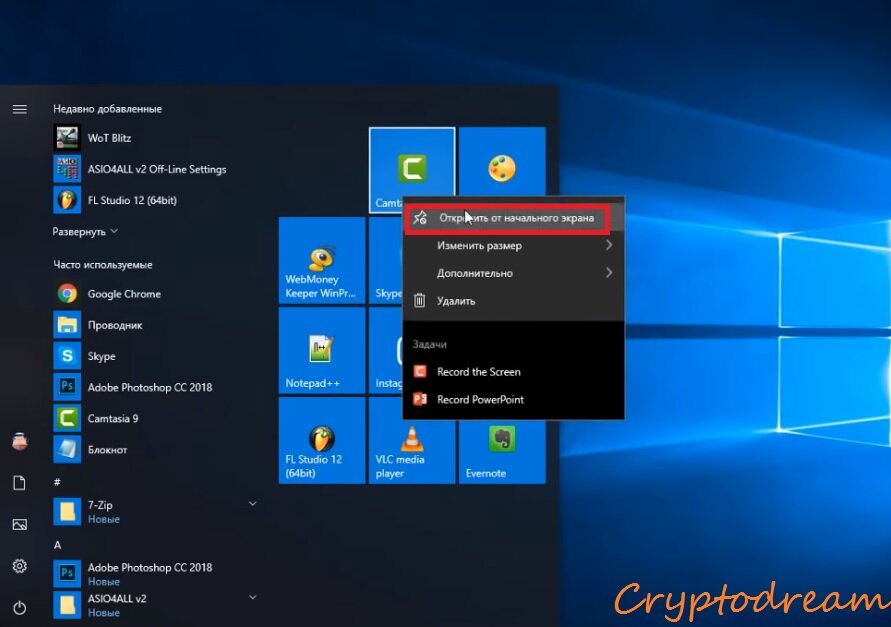Click Часто используемые heading text

(x=103, y=265)
